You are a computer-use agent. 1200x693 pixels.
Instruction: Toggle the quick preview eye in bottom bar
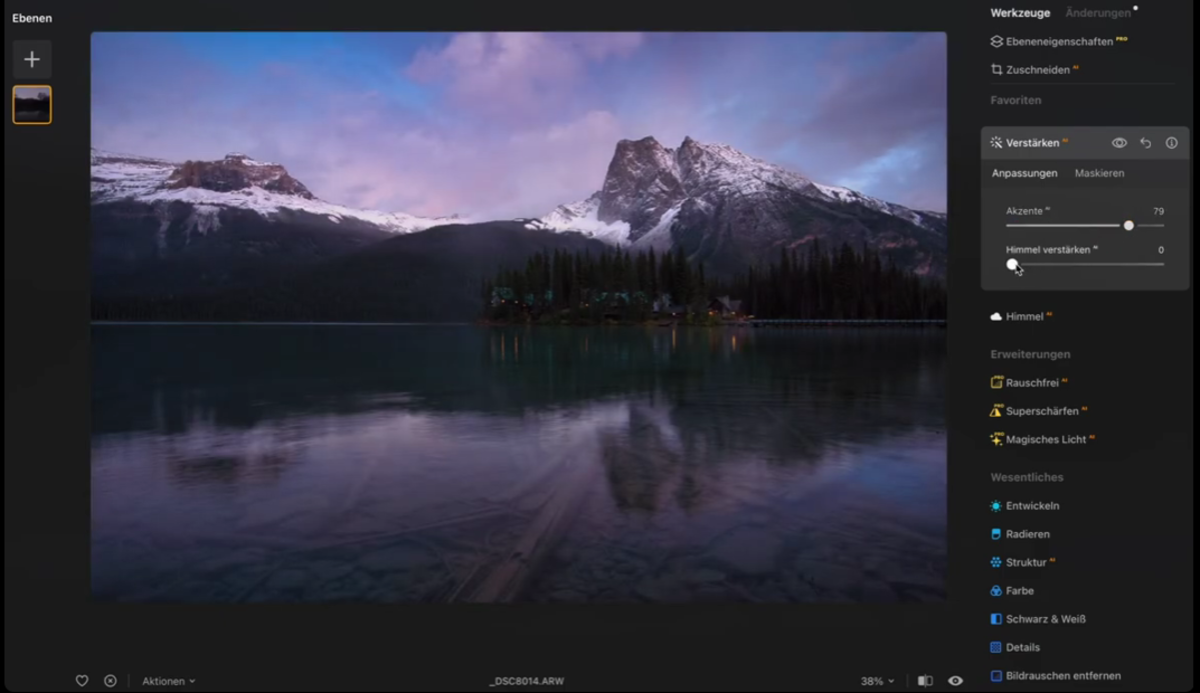(957, 680)
